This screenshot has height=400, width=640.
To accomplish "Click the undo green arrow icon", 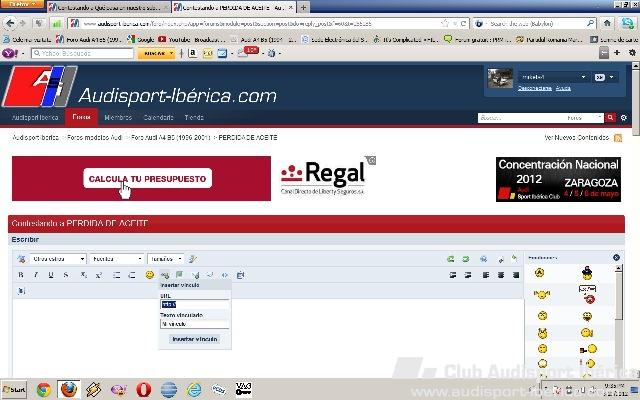I will coord(450,259).
